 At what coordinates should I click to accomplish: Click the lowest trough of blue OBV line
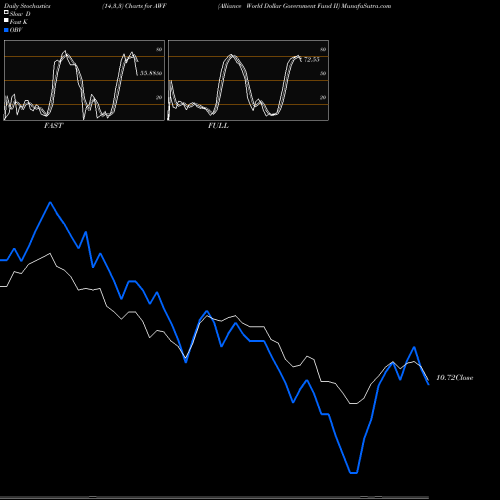354,473
